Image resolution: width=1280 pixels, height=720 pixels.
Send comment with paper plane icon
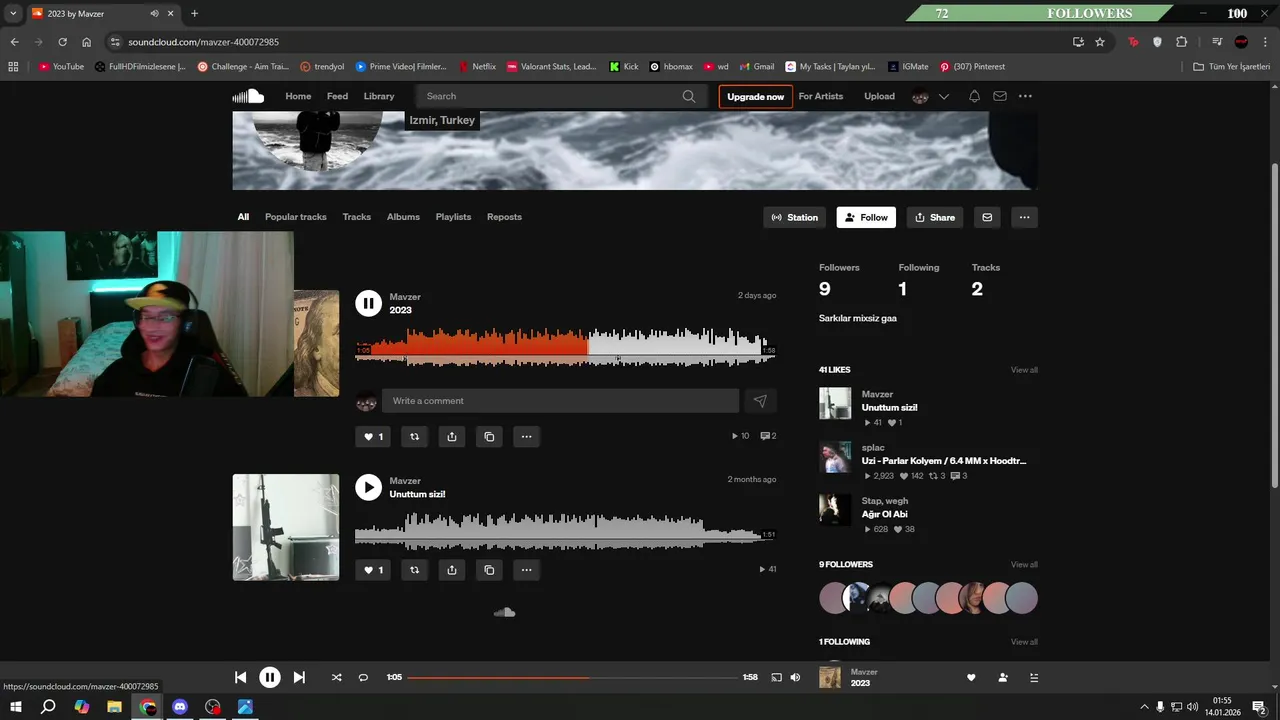[760, 401]
